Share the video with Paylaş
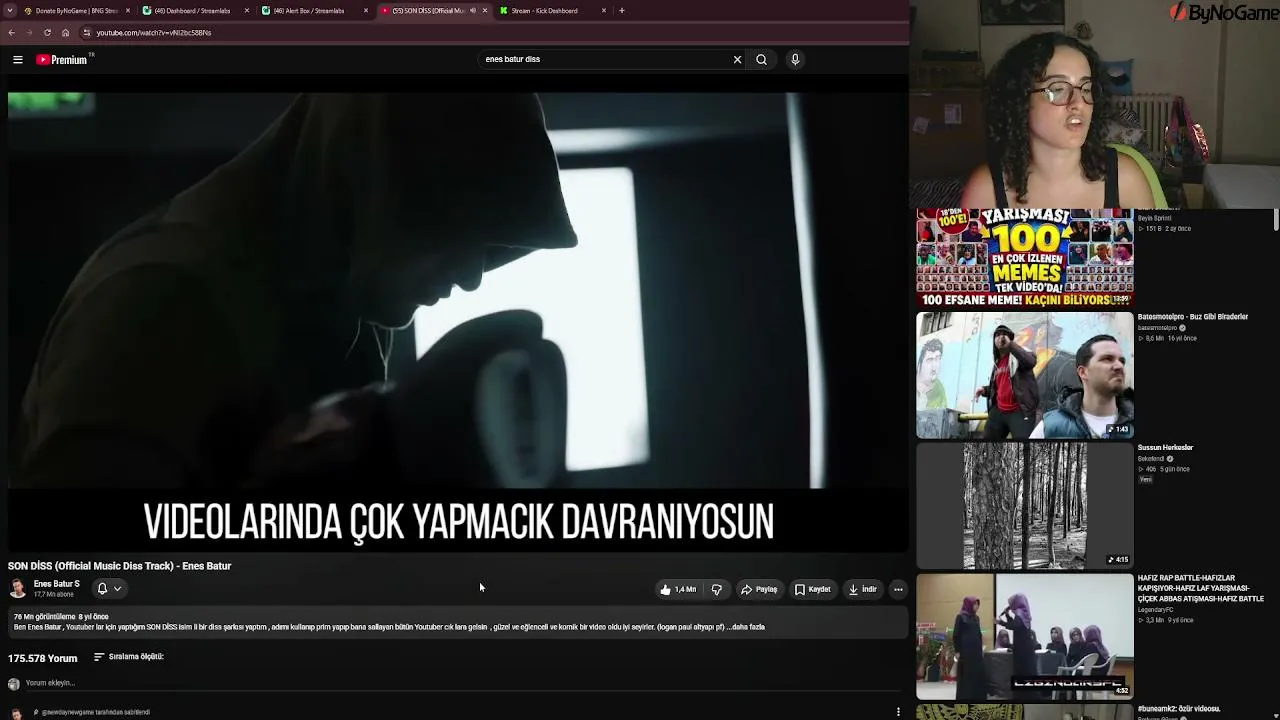1280x720 pixels. pyautogui.click(x=759, y=590)
